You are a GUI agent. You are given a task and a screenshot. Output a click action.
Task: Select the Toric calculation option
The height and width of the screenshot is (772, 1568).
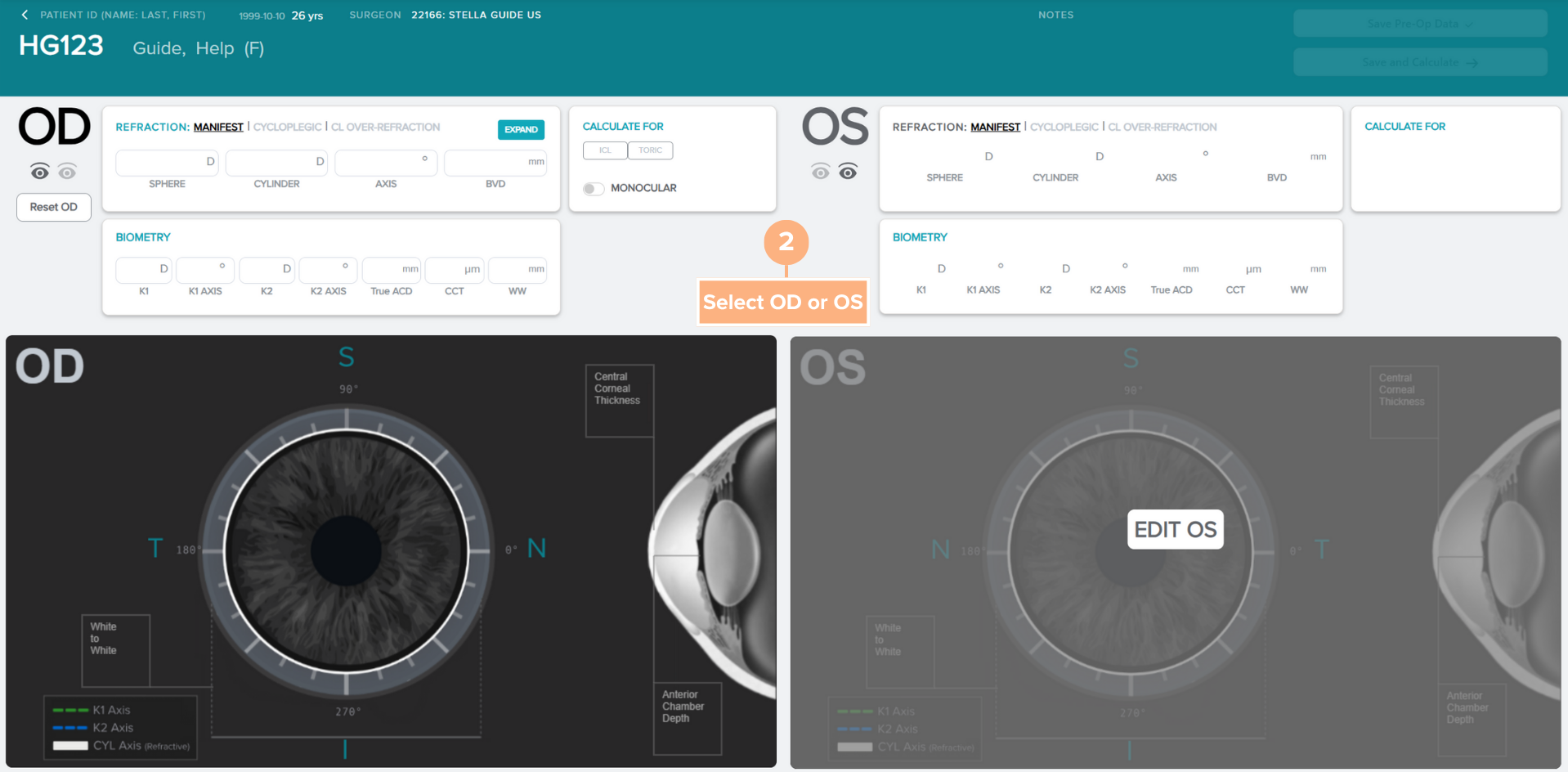[x=651, y=150]
